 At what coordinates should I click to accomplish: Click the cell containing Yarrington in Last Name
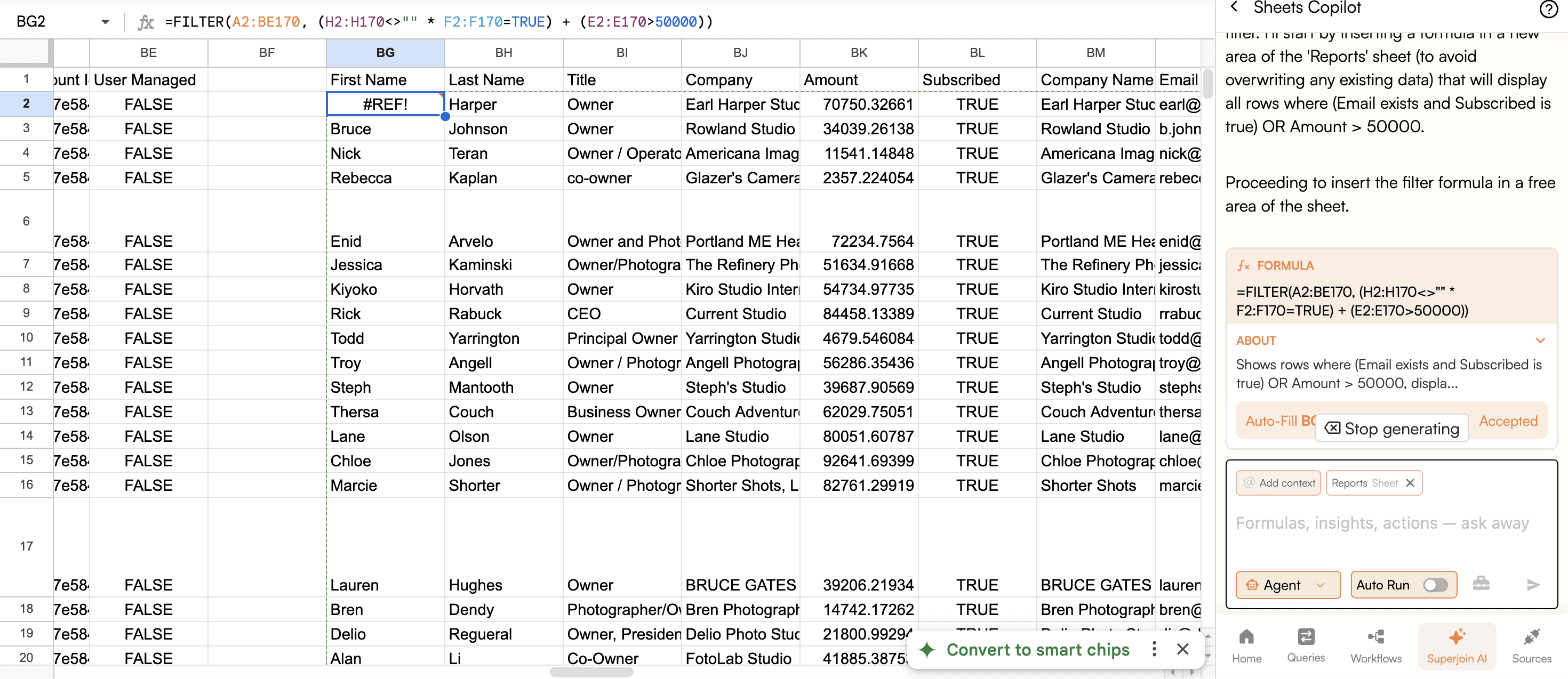[x=503, y=338]
